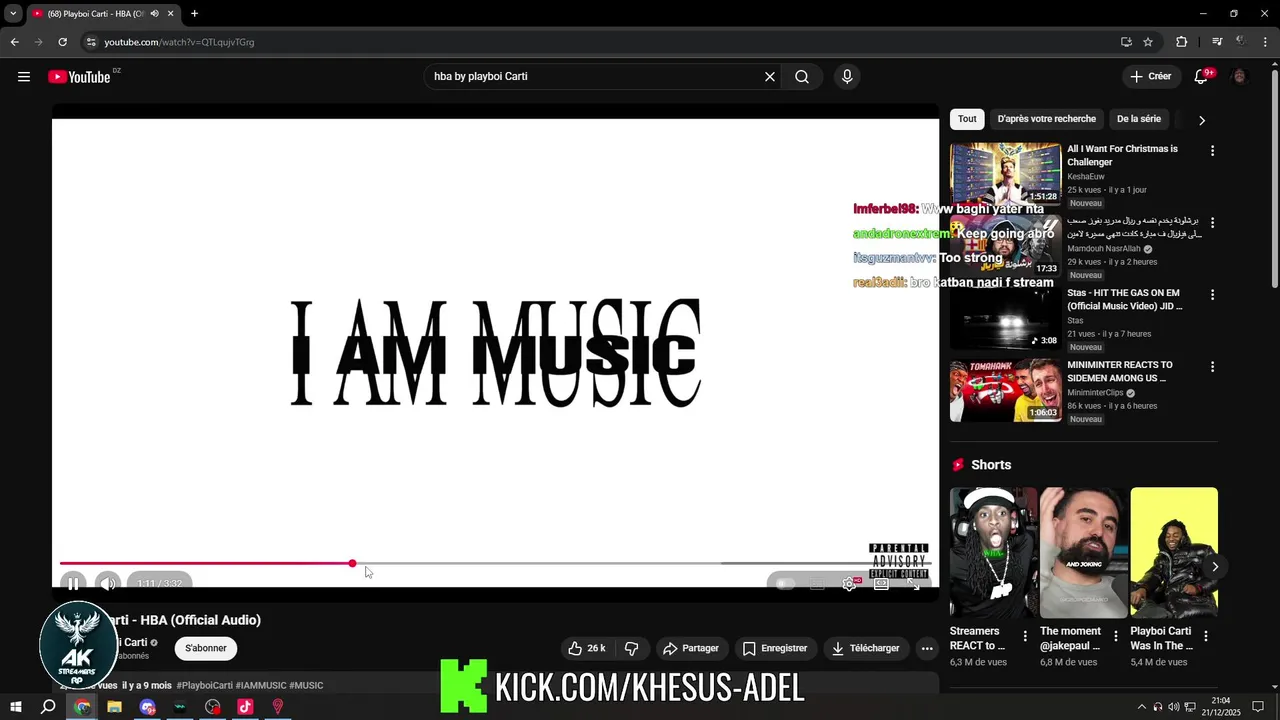
Task: Open 'Playboi Carti Was In The' short
Action: (1174, 553)
